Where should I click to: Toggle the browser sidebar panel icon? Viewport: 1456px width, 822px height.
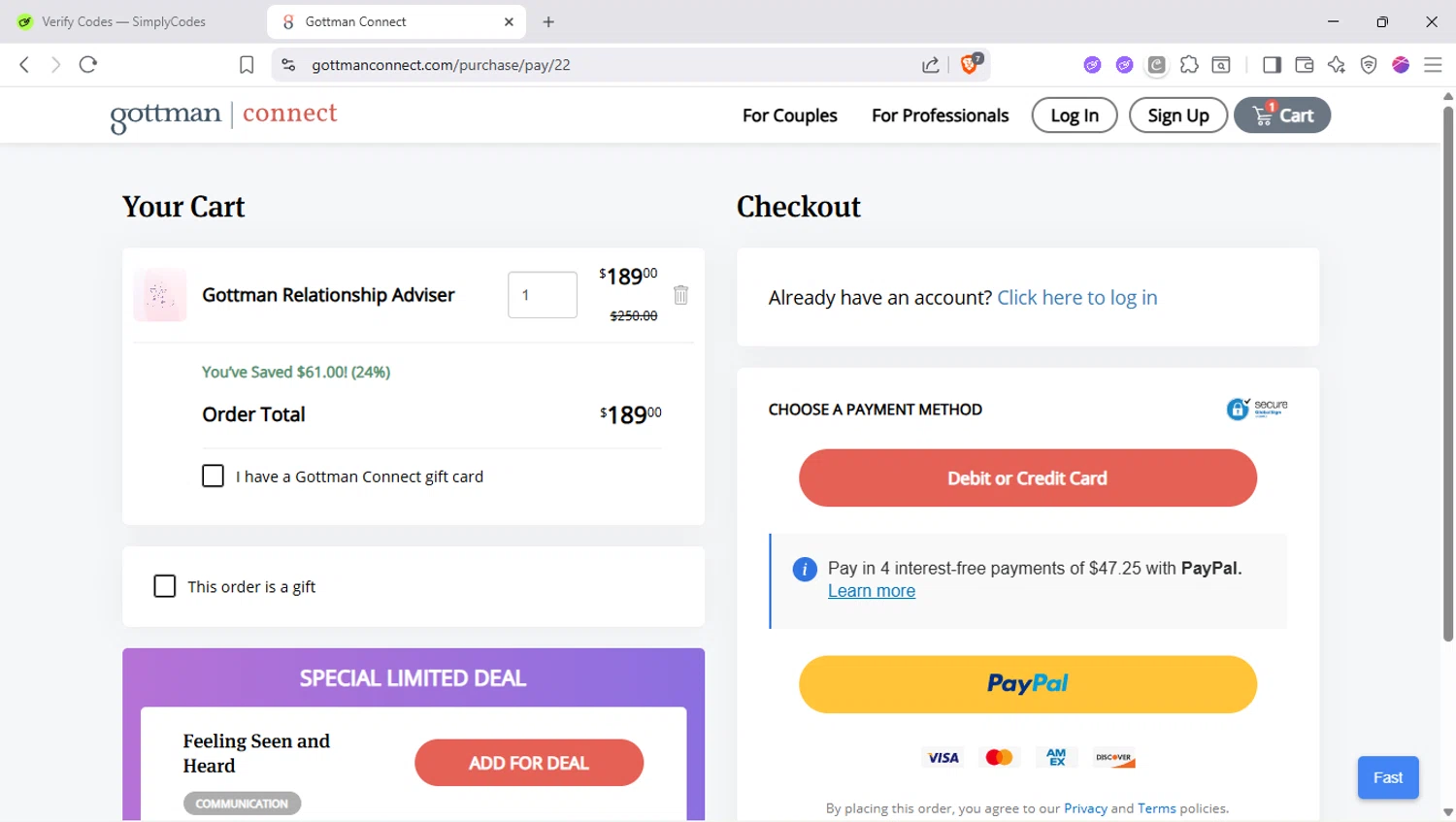(1272, 65)
